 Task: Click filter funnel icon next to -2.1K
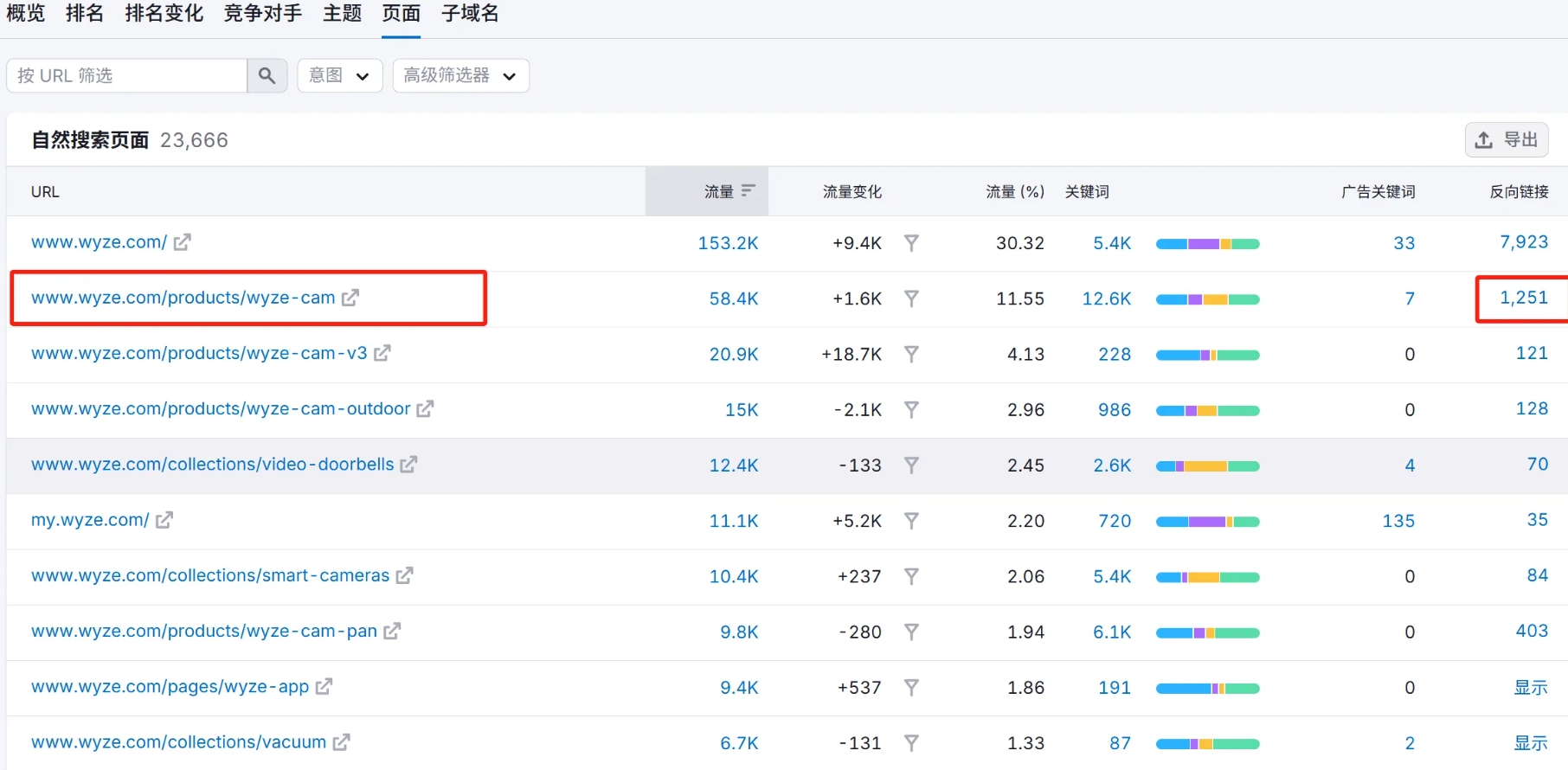911,409
